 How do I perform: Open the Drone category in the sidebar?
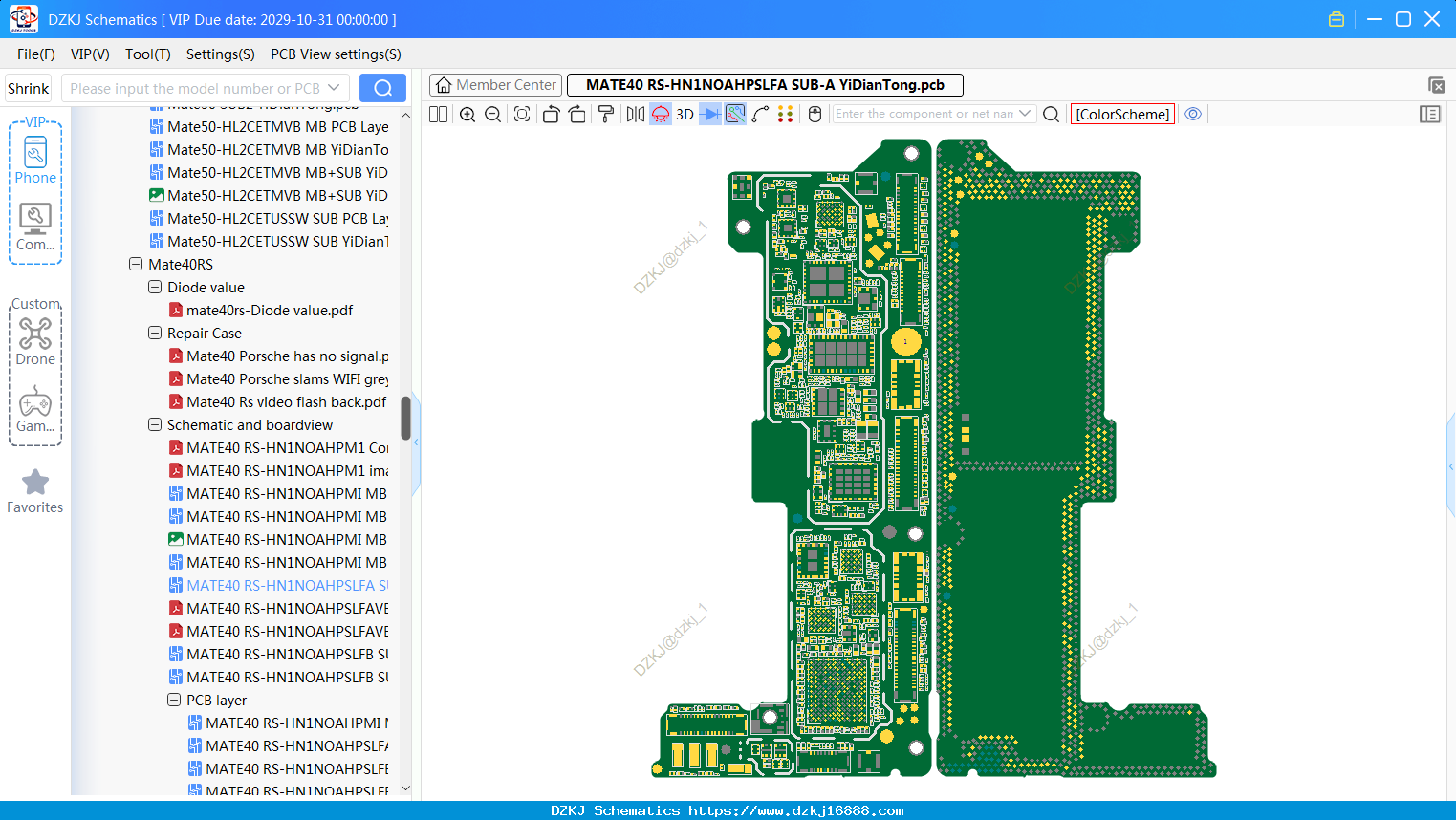[35, 341]
